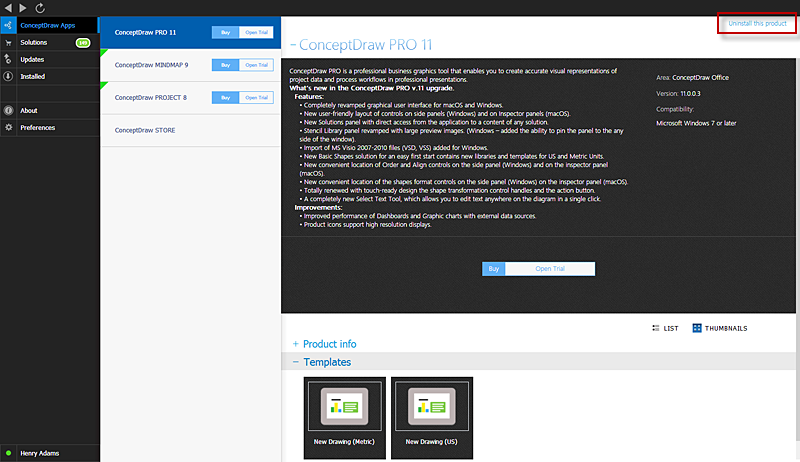Click the Solutions shopping cart icon
Screen dimensions: 800x462
coord(8,42)
